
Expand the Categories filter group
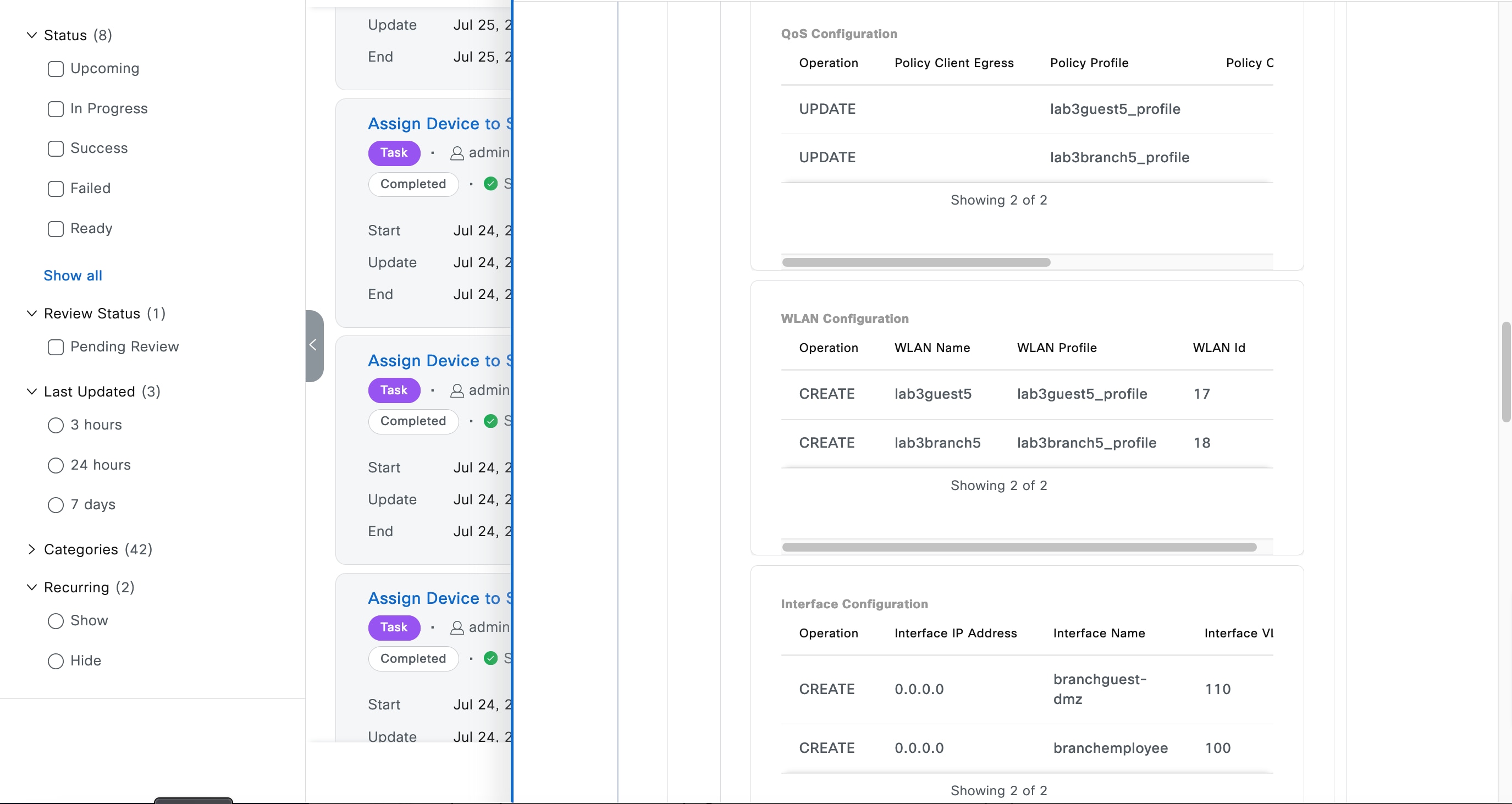pyautogui.click(x=32, y=549)
